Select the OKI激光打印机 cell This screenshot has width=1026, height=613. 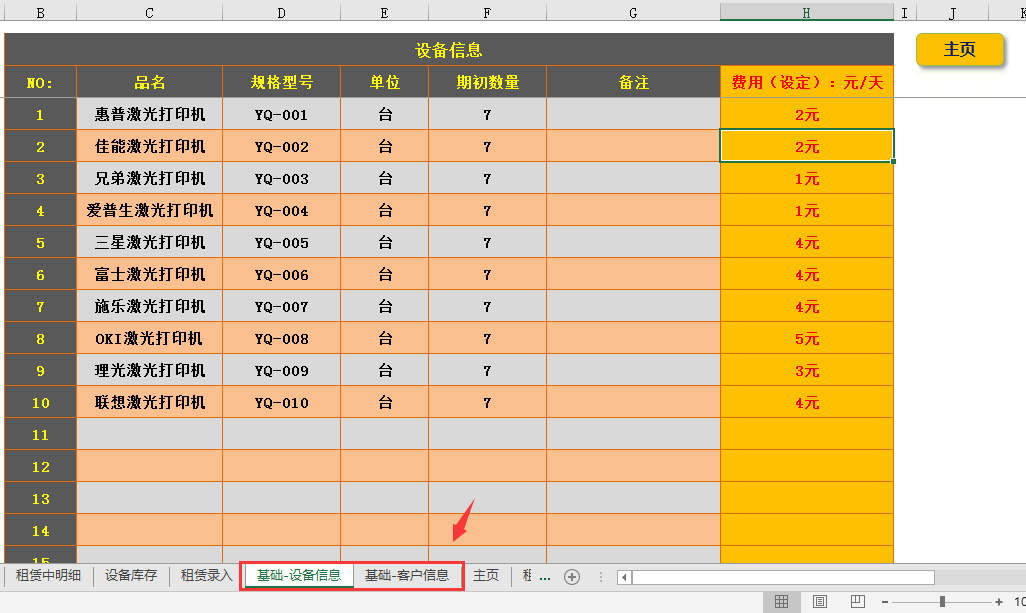(150, 338)
